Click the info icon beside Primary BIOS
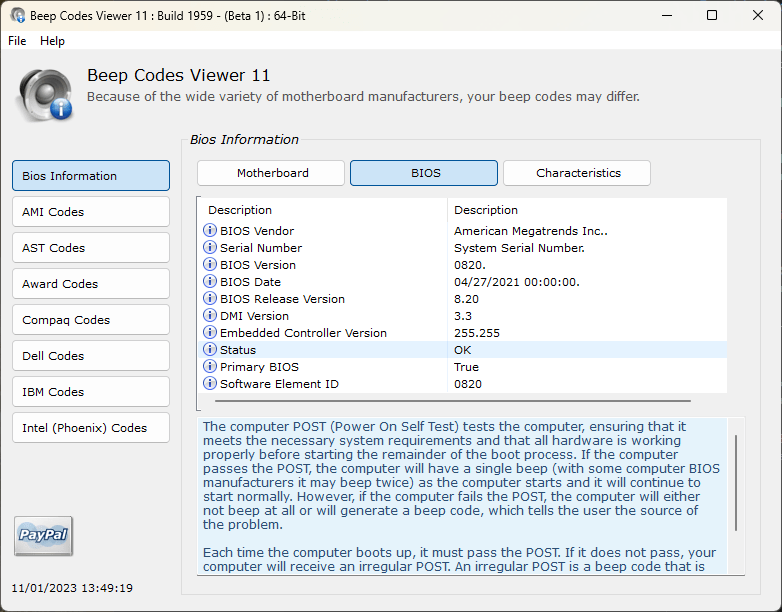This screenshot has height=612, width=782. coord(210,366)
